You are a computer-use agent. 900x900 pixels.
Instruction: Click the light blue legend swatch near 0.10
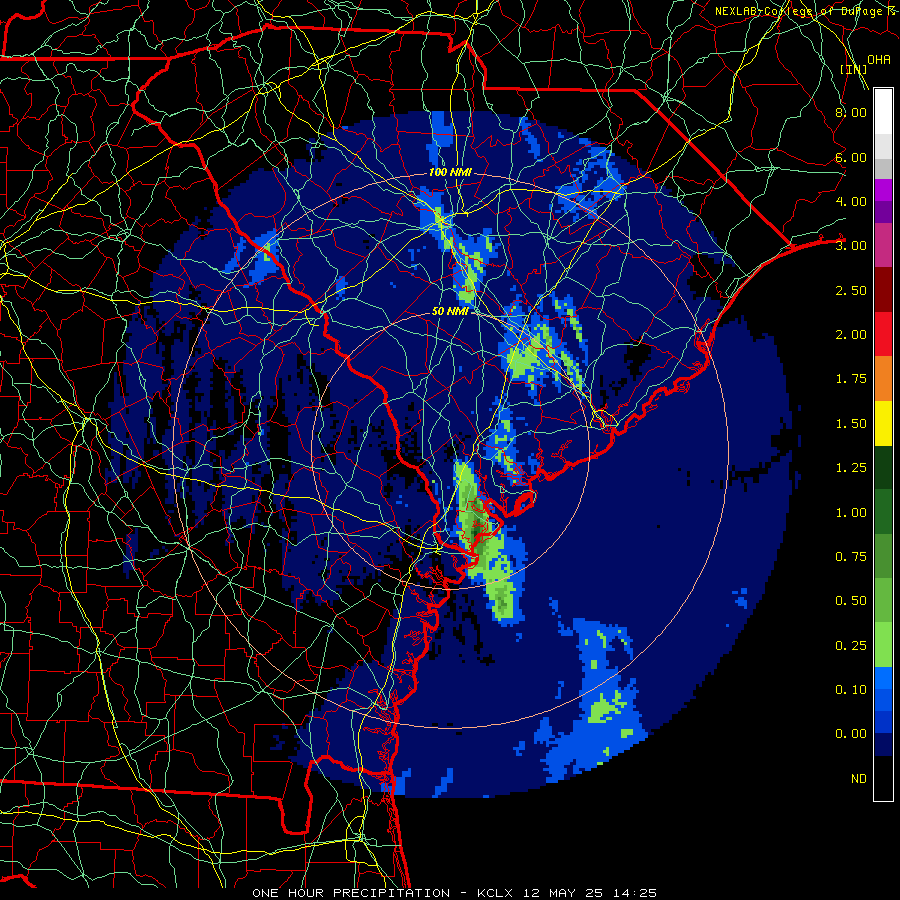(x=883, y=678)
